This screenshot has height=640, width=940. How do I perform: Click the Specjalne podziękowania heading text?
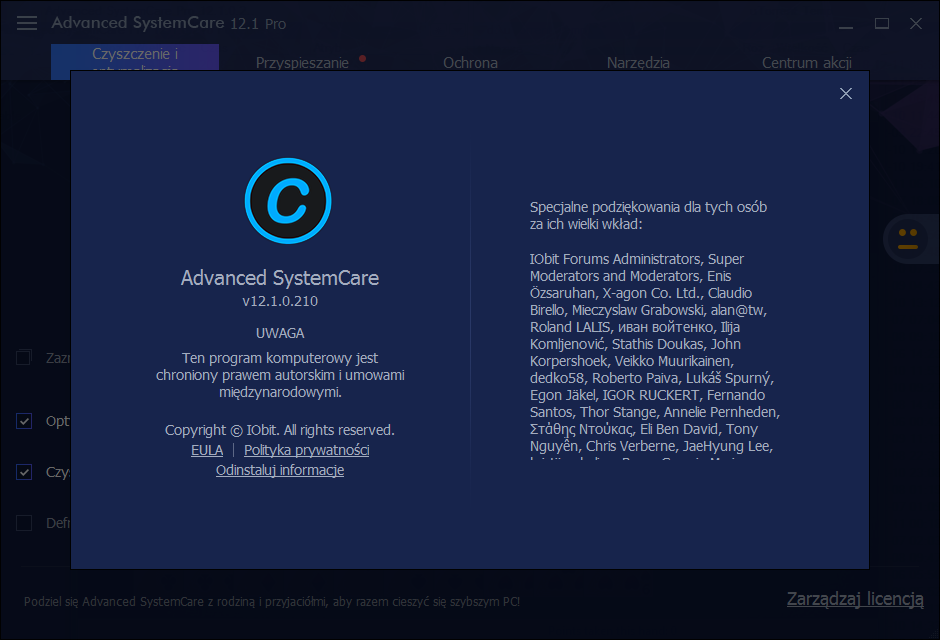pos(648,216)
